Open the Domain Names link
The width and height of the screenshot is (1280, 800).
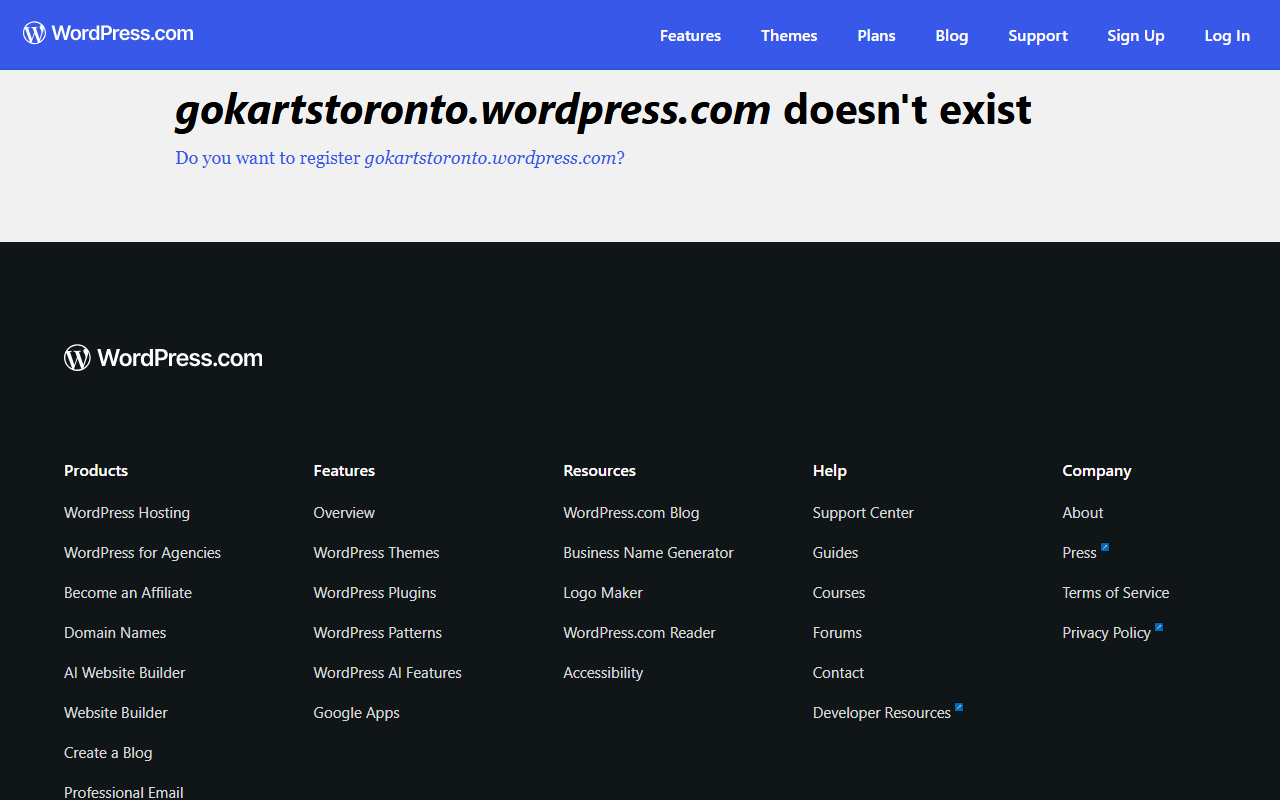click(x=115, y=633)
